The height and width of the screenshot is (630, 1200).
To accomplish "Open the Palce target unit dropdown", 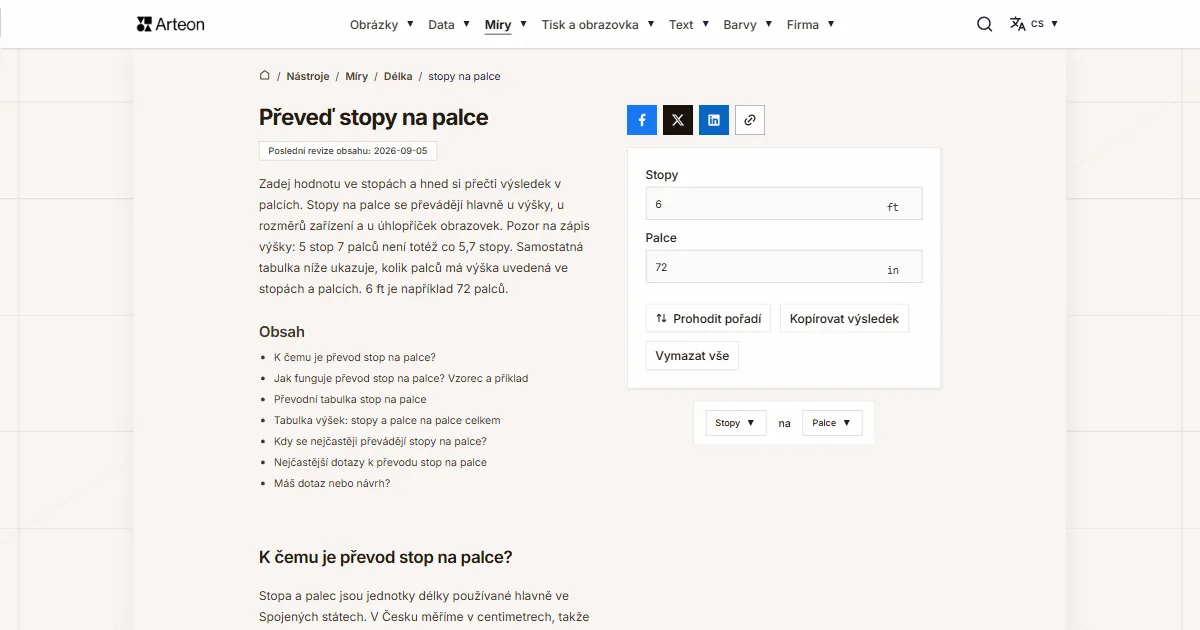I will pos(832,423).
